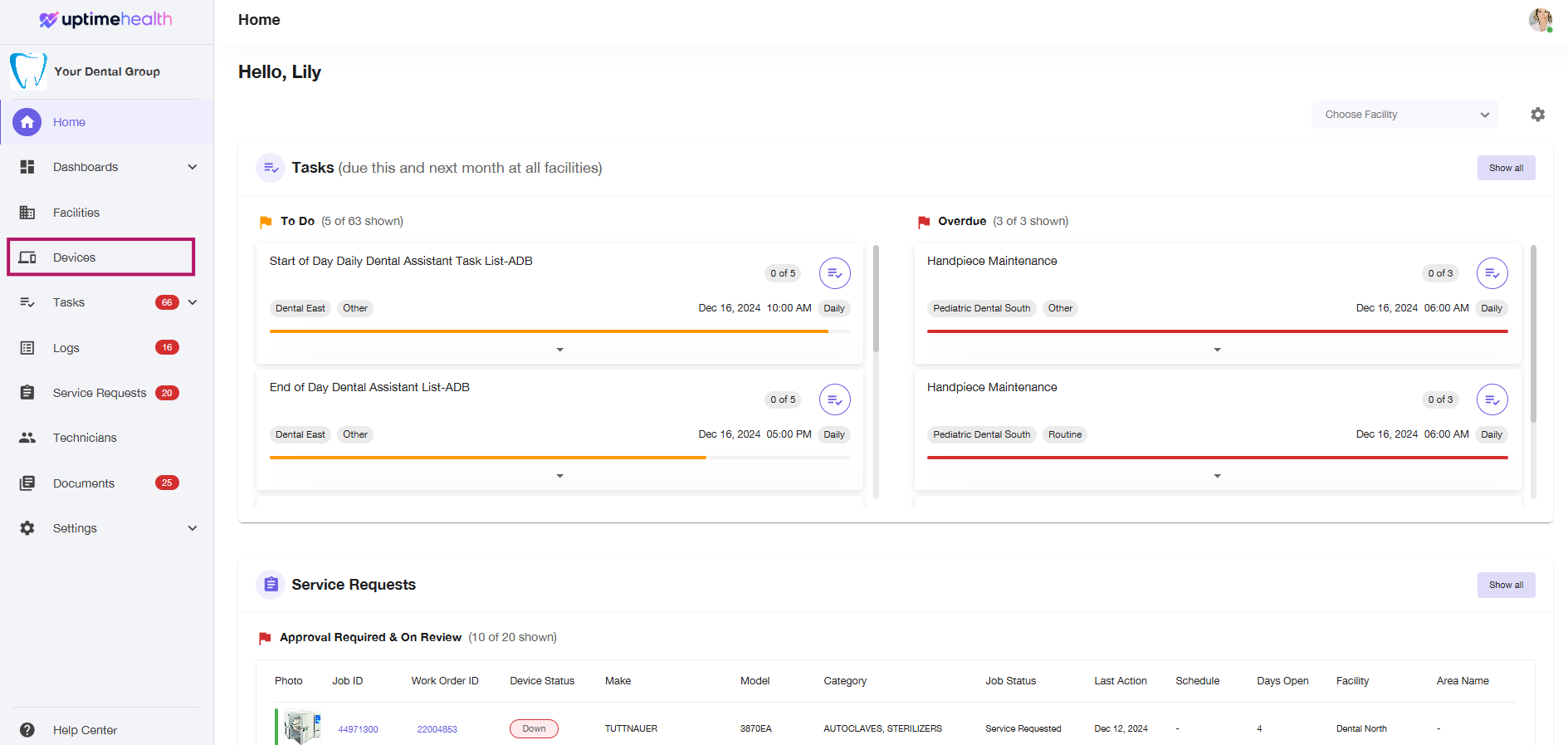Open the Facilities building icon
Screen dimensions: 1568x745
click(27, 213)
